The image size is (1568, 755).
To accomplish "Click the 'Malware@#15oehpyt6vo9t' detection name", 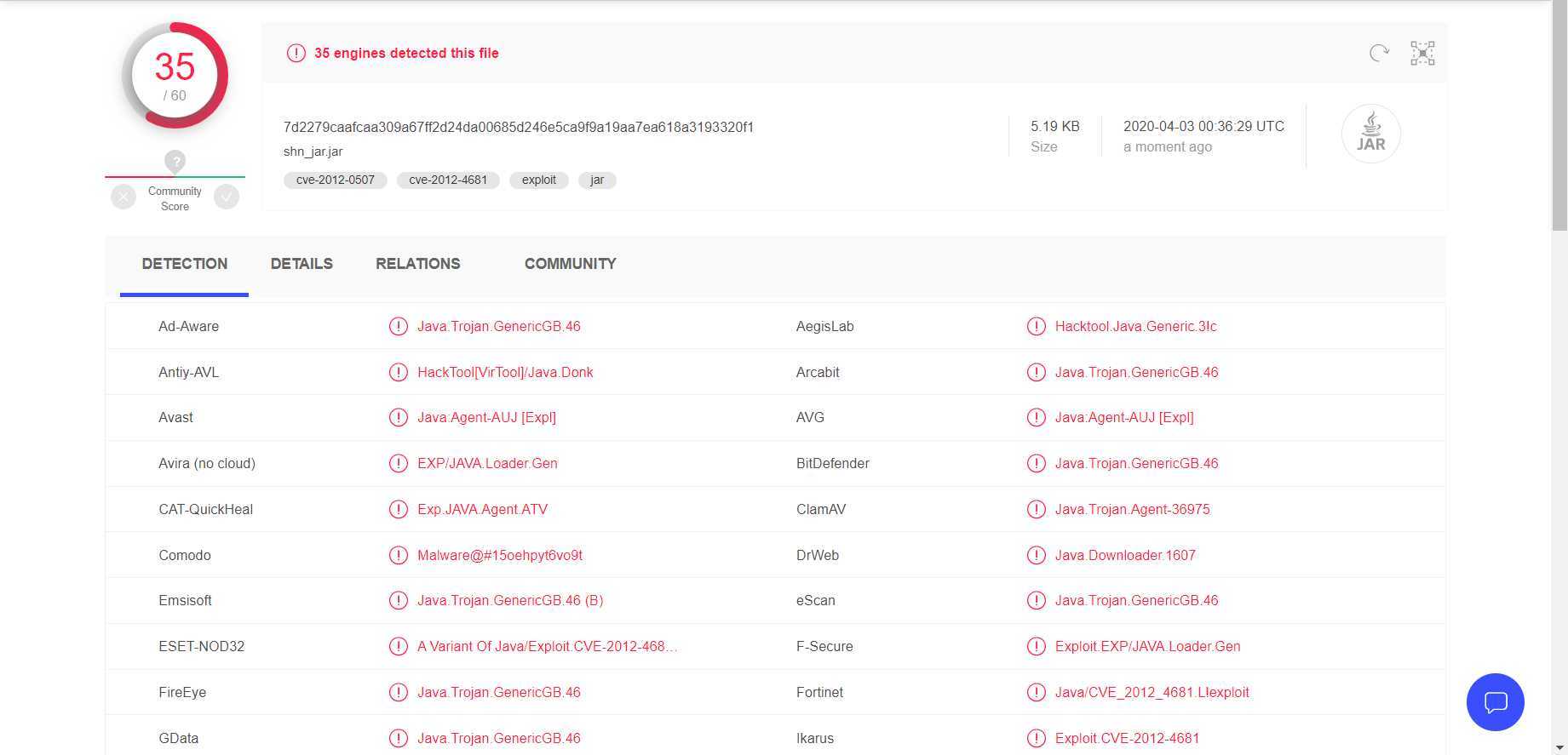I will (x=500, y=555).
